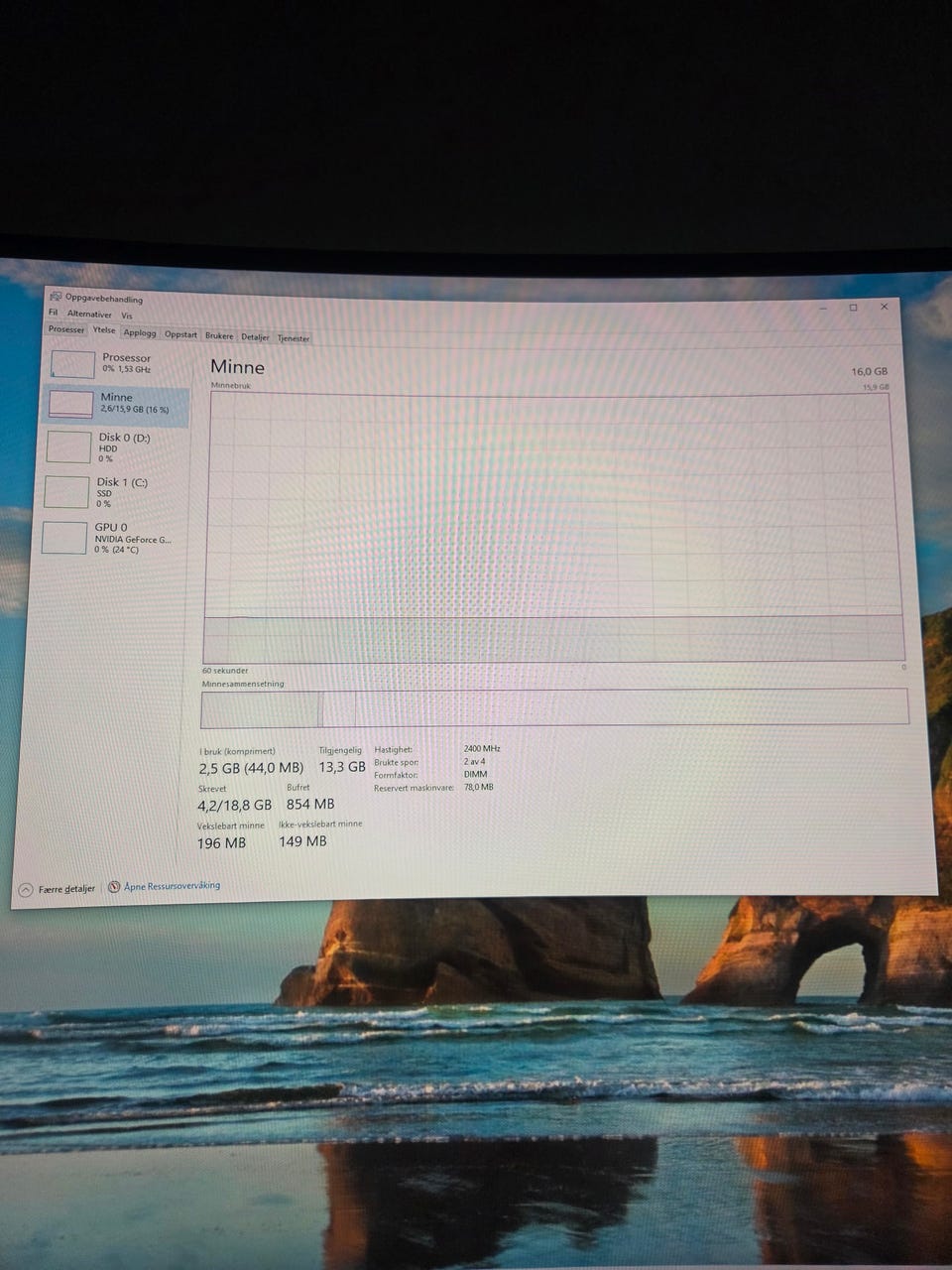Open the Fil menu
Image resolution: width=952 pixels, height=1270 pixels.
coord(55,313)
